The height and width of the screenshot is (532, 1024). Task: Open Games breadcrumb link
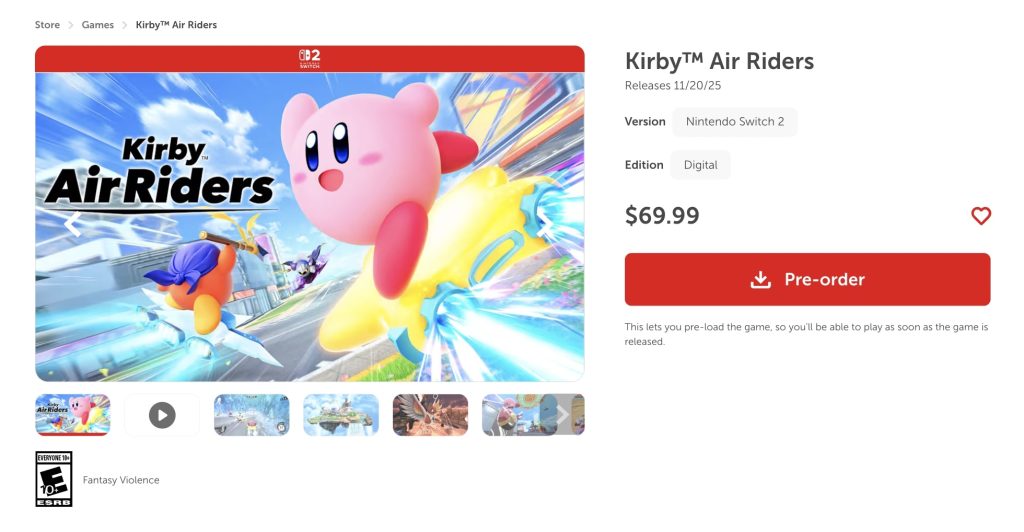(x=97, y=25)
